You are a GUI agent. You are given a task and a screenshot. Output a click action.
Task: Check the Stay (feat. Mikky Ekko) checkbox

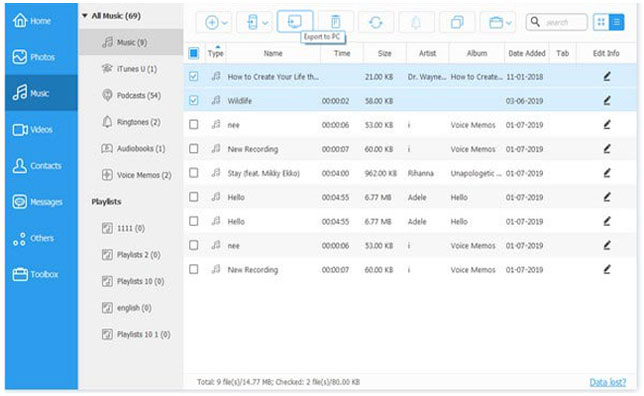(193, 173)
